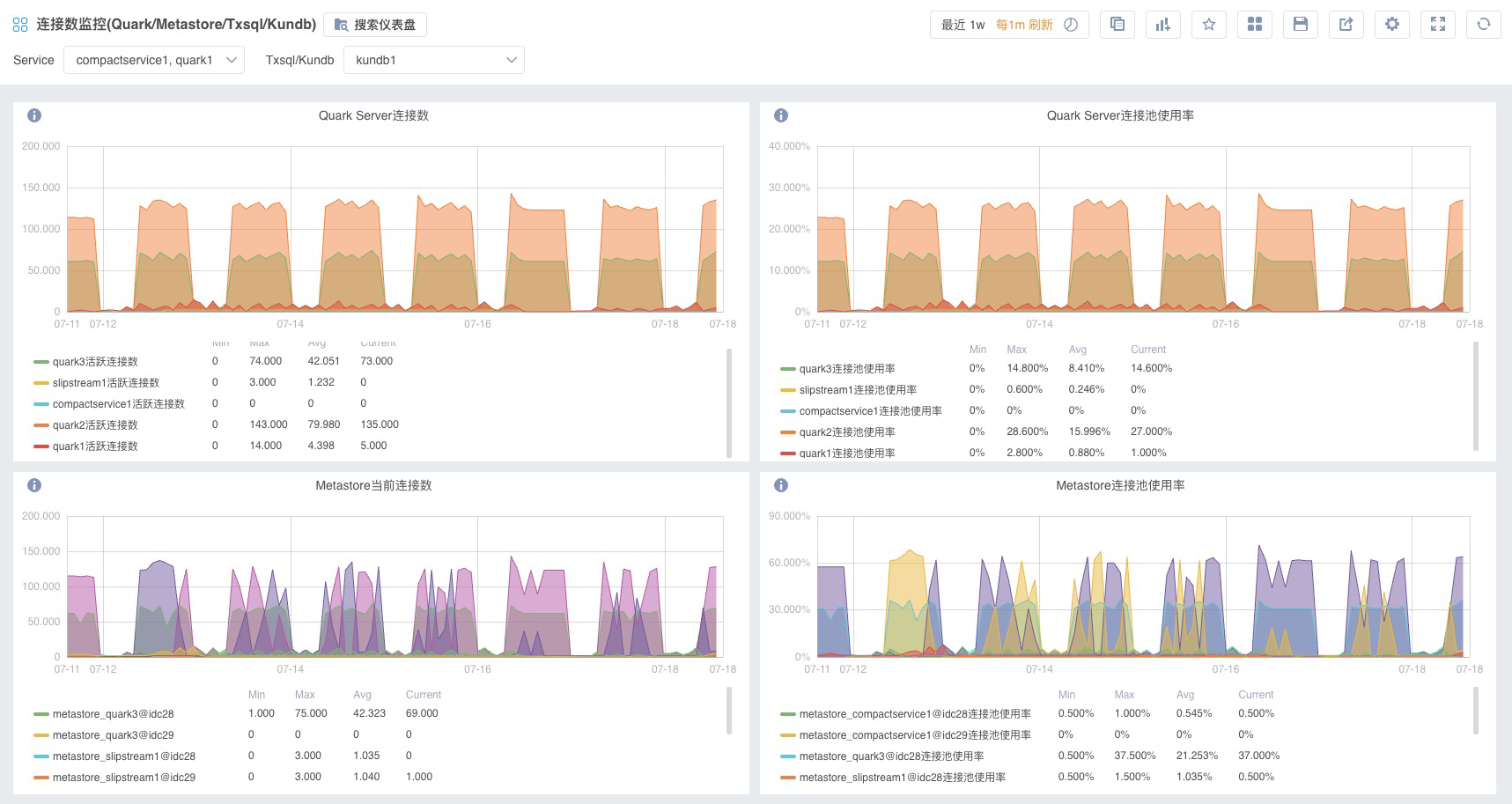Screen dimensions: 1512x804
Task: Click Quark Server连接池使用率 legend scrollbar
Action: tap(1476, 395)
